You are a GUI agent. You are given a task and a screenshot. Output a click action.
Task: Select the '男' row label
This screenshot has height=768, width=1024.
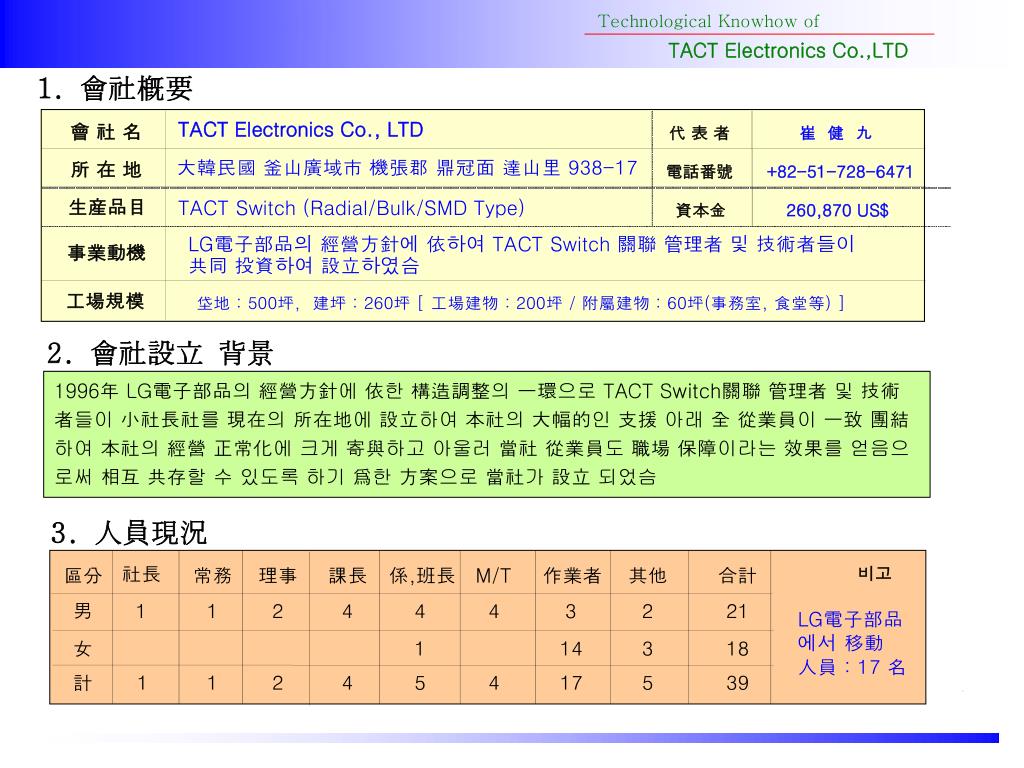coord(82,611)
